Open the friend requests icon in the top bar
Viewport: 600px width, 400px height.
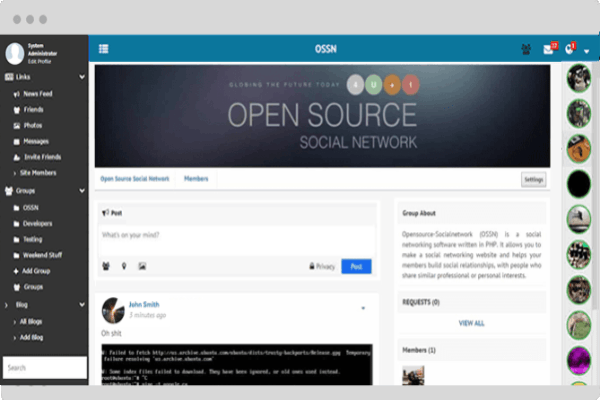click(526, 49)
